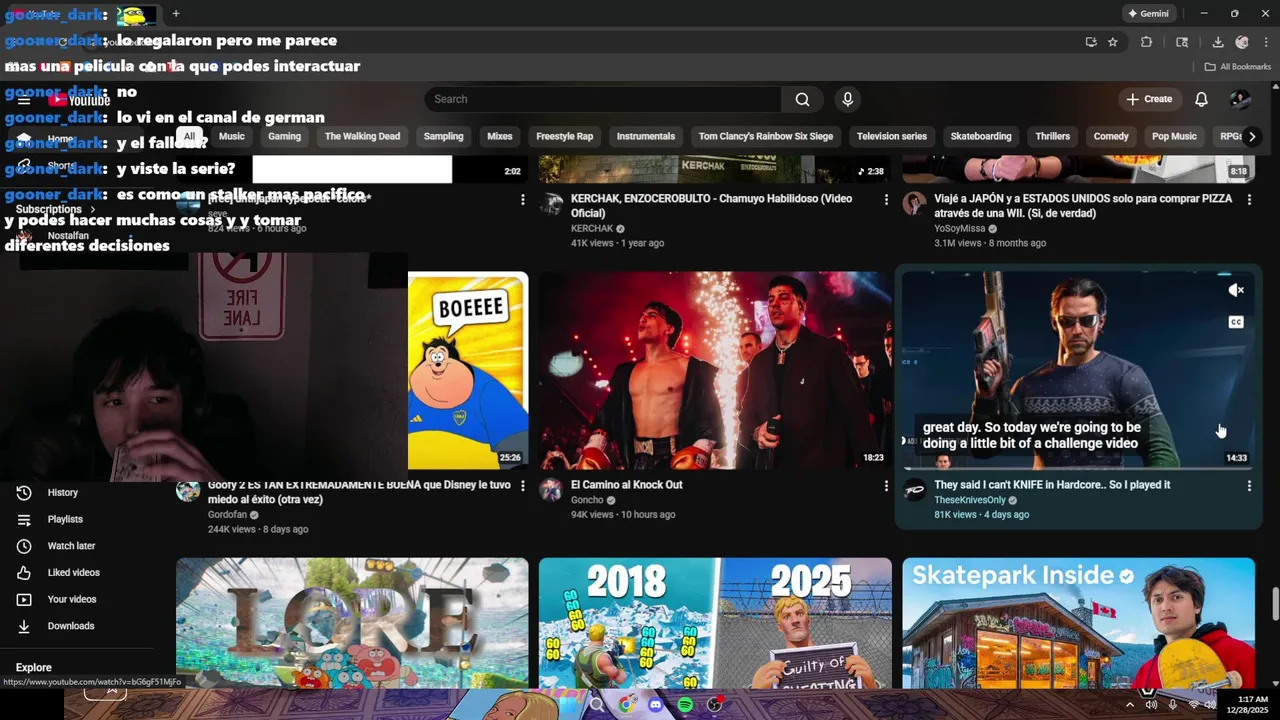Open options for Goofy 2 video
1280x720 pixels.
point(522,486)
